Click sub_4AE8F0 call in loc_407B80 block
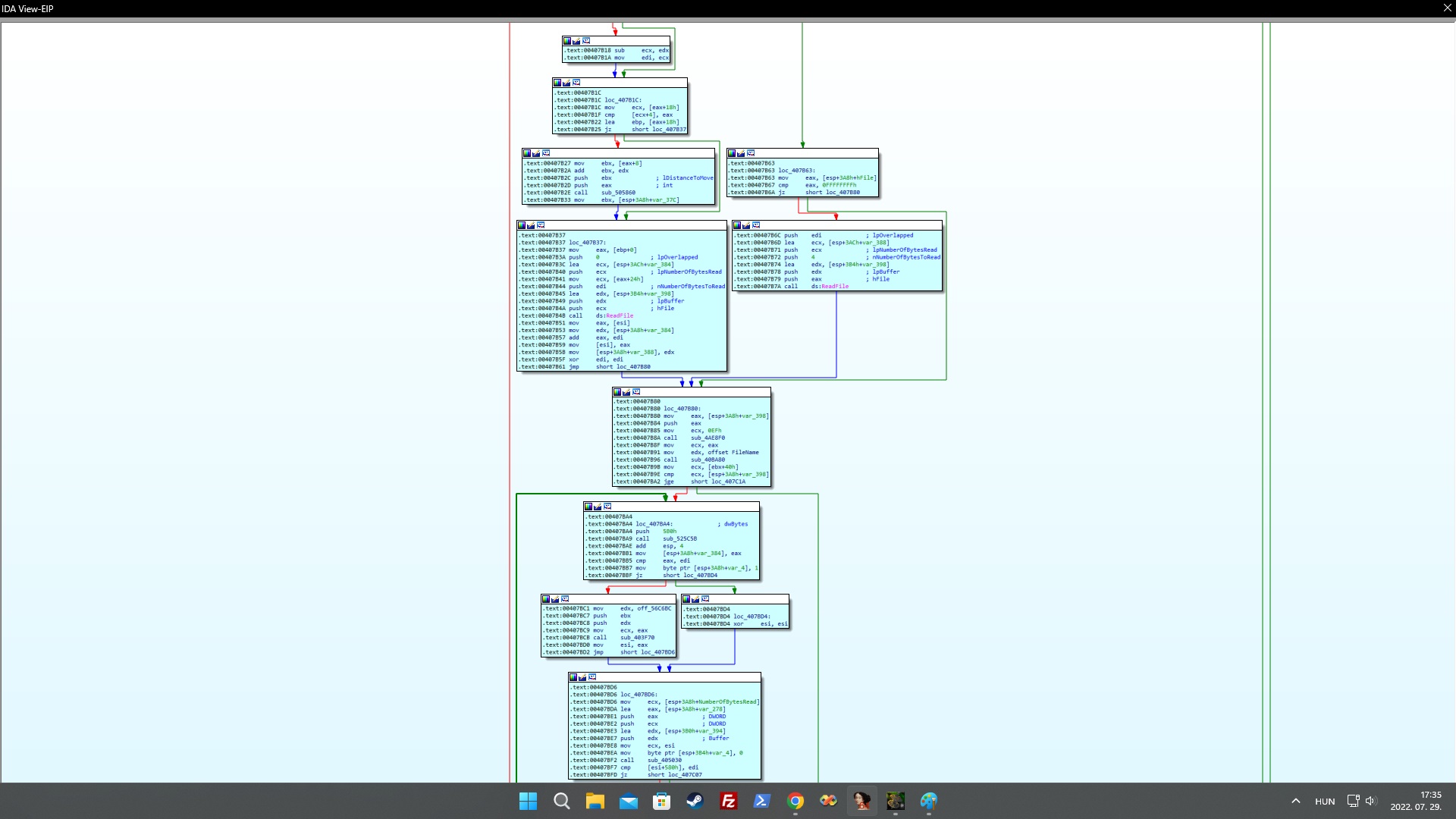 pos(707,438)
